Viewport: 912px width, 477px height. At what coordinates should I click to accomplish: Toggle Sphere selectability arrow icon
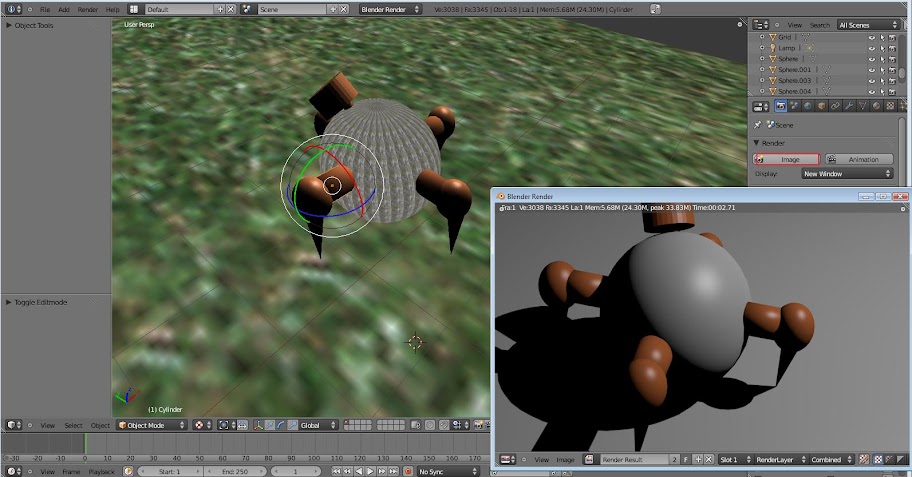(x=882, y=59)
